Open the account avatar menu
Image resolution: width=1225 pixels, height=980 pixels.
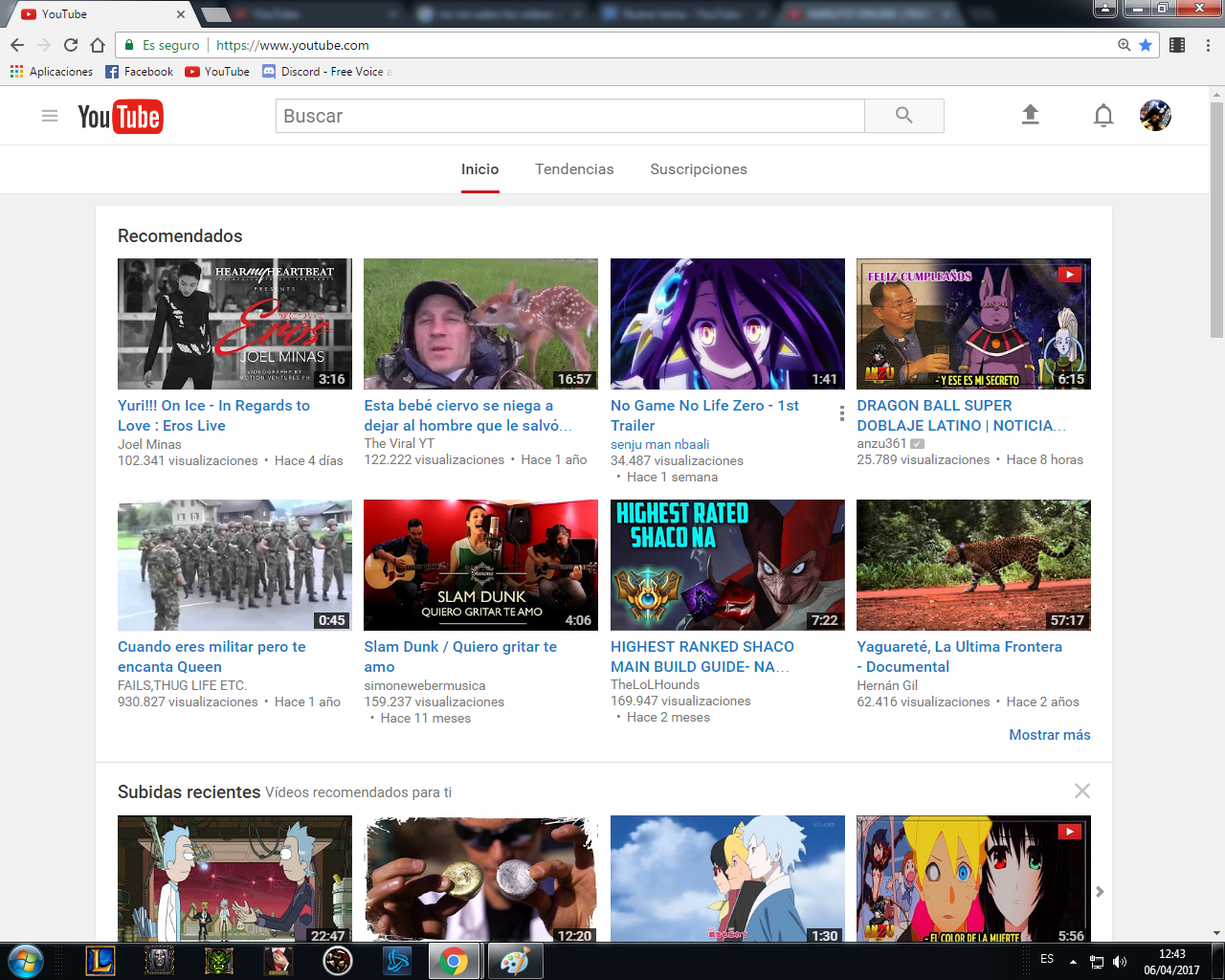pos(1155,115)
